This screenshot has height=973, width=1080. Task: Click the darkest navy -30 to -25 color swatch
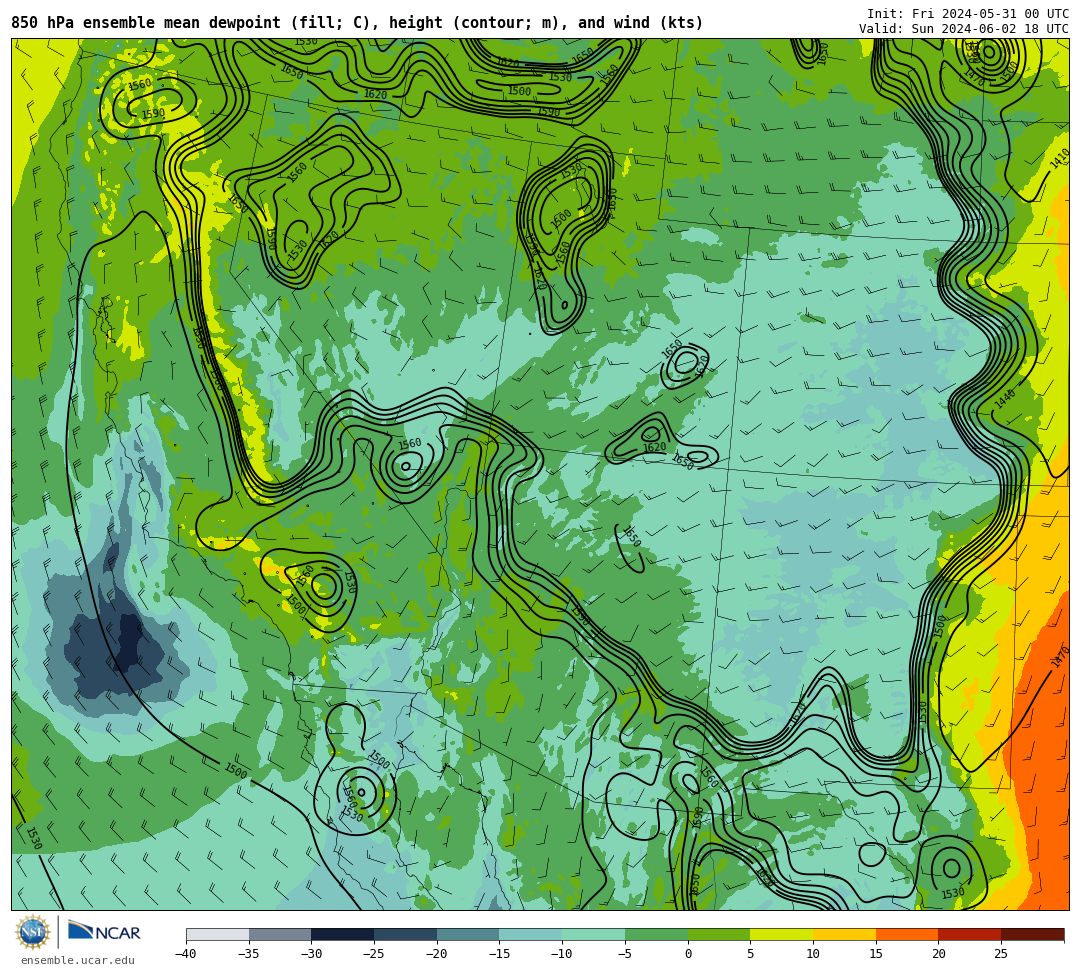(x=343, y=934)
